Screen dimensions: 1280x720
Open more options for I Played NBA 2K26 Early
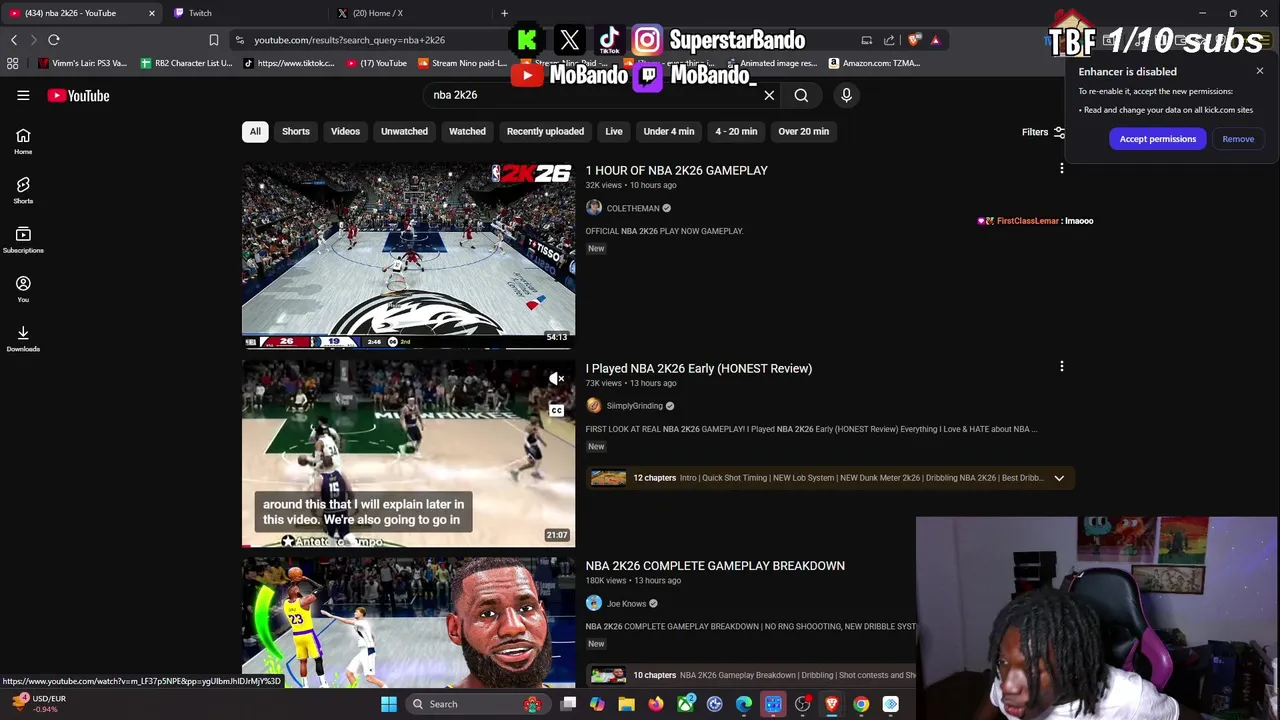(1061, 367)
